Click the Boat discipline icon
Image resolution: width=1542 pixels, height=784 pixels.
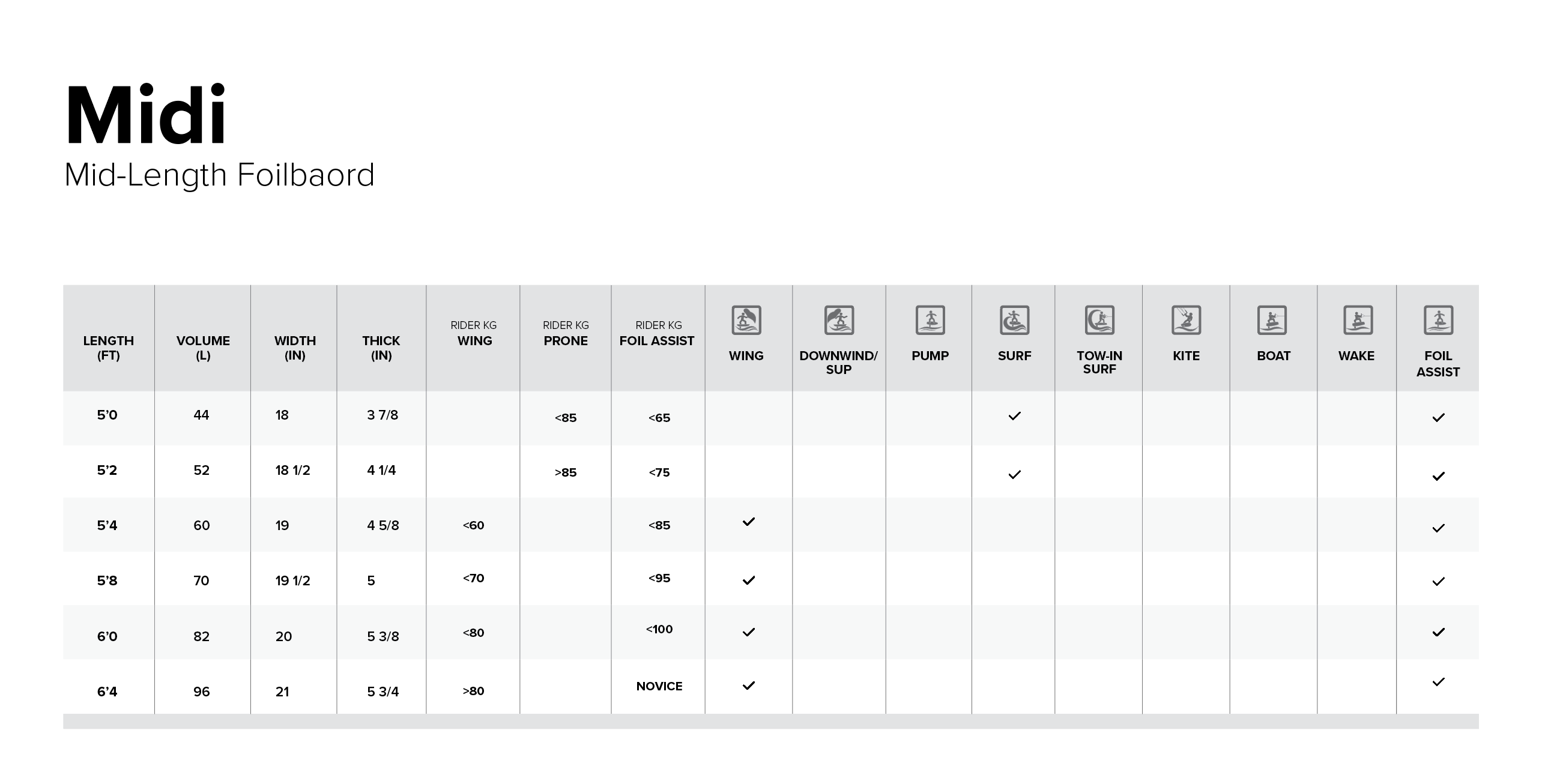pyautogui.click(x=1272, y=320)
